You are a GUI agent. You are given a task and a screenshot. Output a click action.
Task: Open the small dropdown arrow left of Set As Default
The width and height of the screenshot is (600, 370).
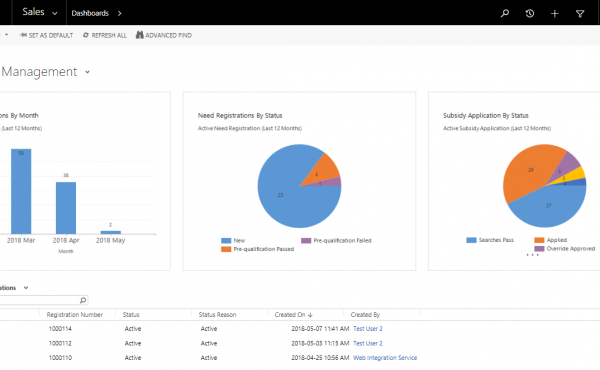(6, 35)
